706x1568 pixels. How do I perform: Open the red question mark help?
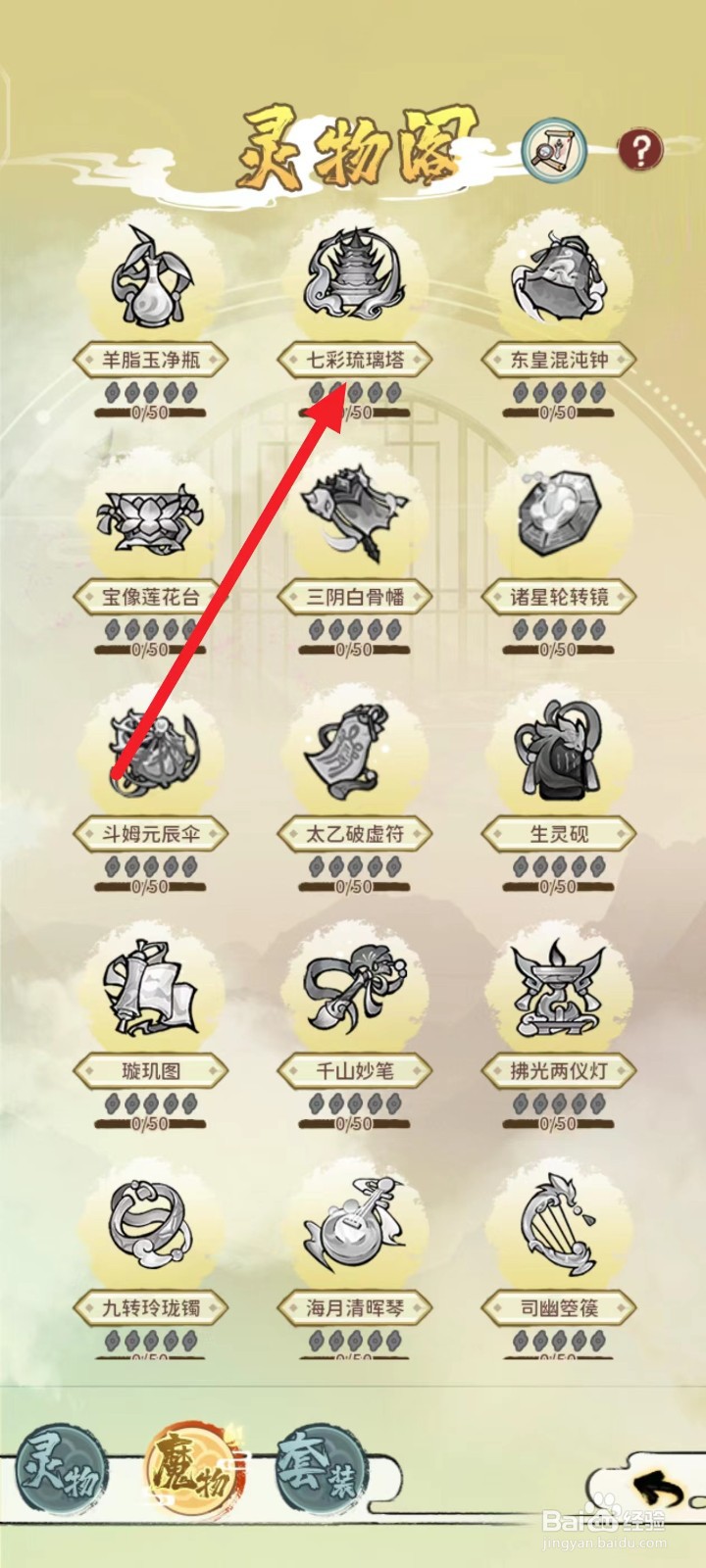pyautogui.click(x=640, y=150)
